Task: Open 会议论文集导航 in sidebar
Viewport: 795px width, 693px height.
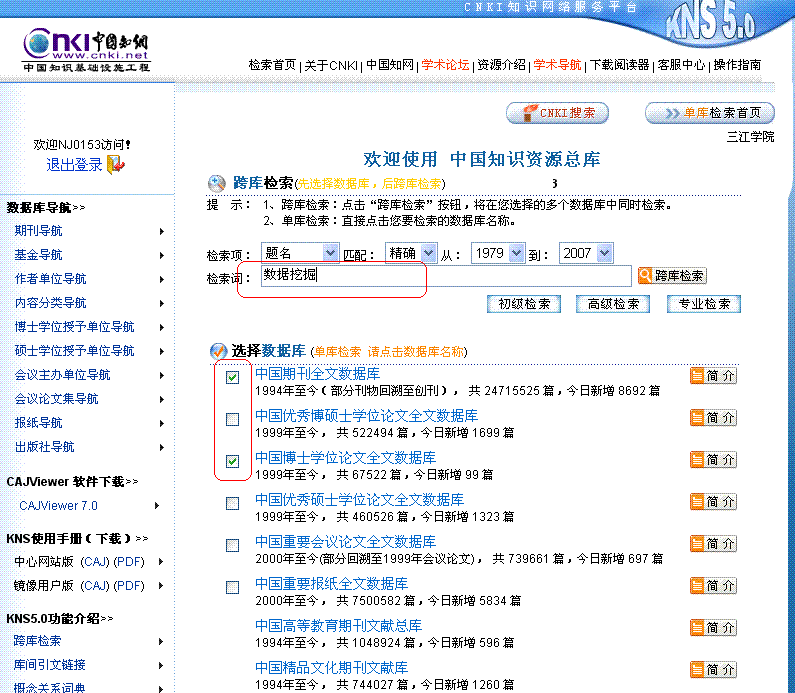Action: pos(56,399)
